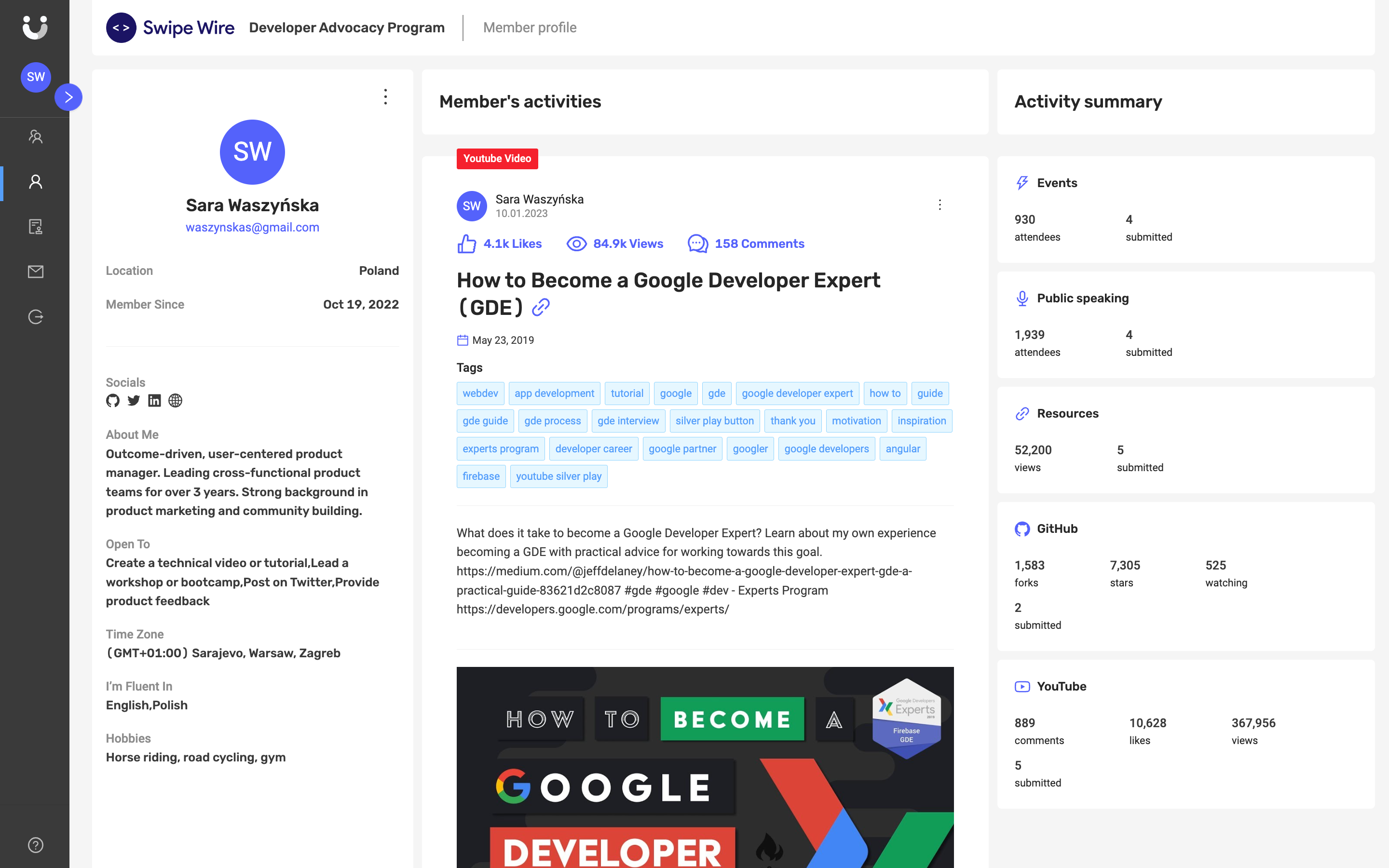The width and height of the screenshot is (1389, 868).
Task: Open the mail envelope sidebar icon
Action: 36,271
